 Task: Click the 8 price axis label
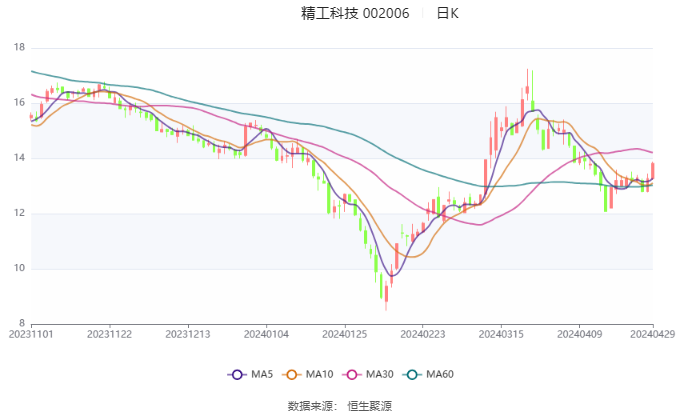coord(22,323)
